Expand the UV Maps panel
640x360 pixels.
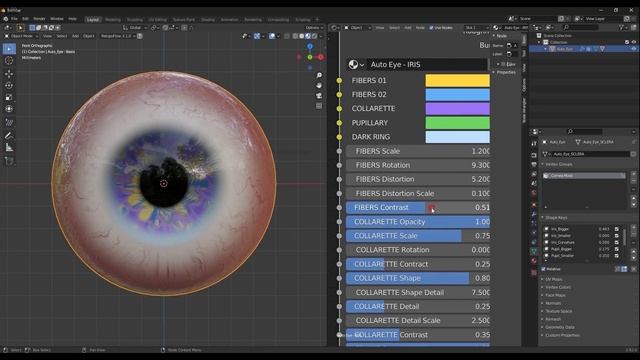[x=553, y=279]
